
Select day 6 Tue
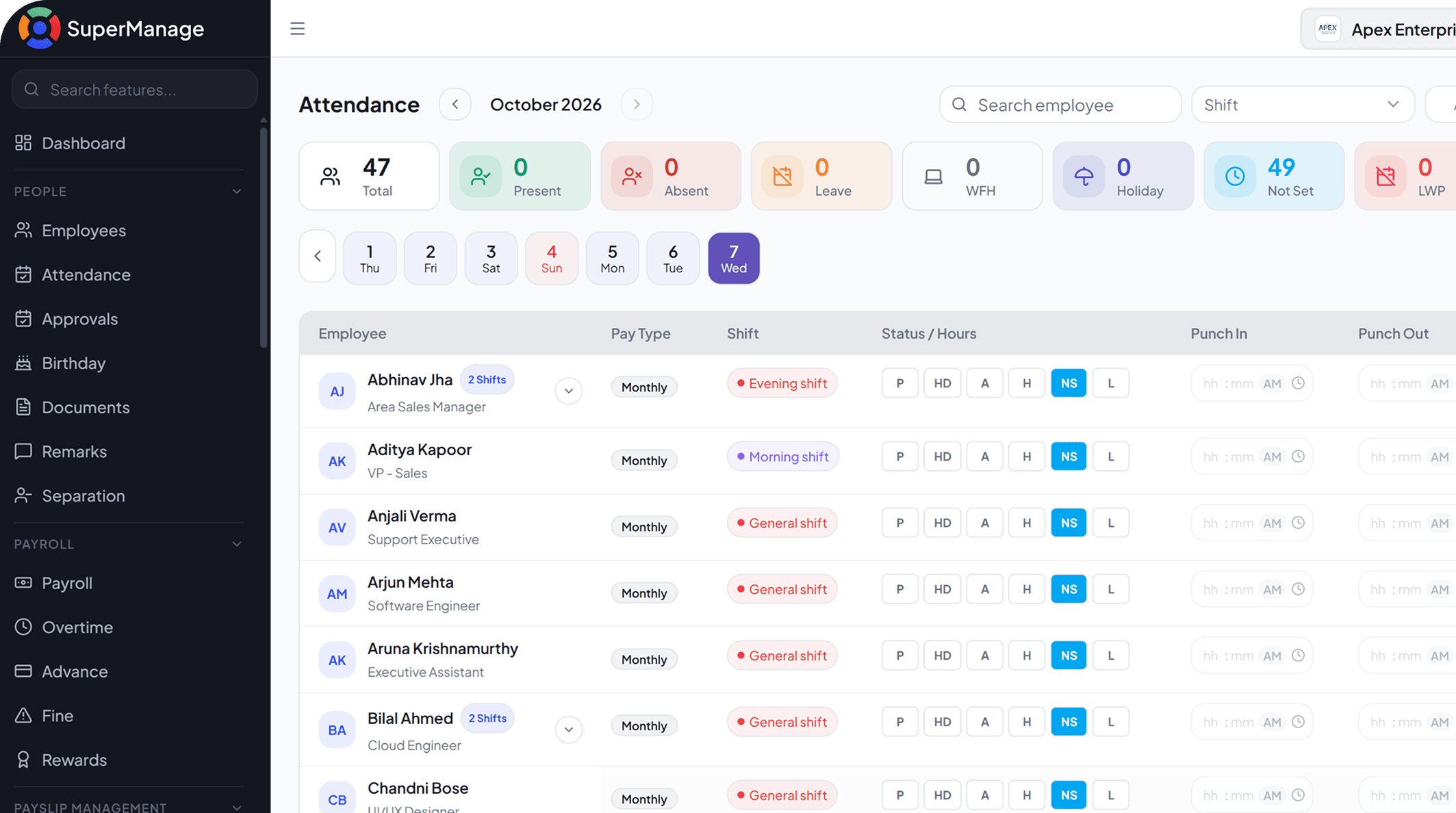point(673,258)
